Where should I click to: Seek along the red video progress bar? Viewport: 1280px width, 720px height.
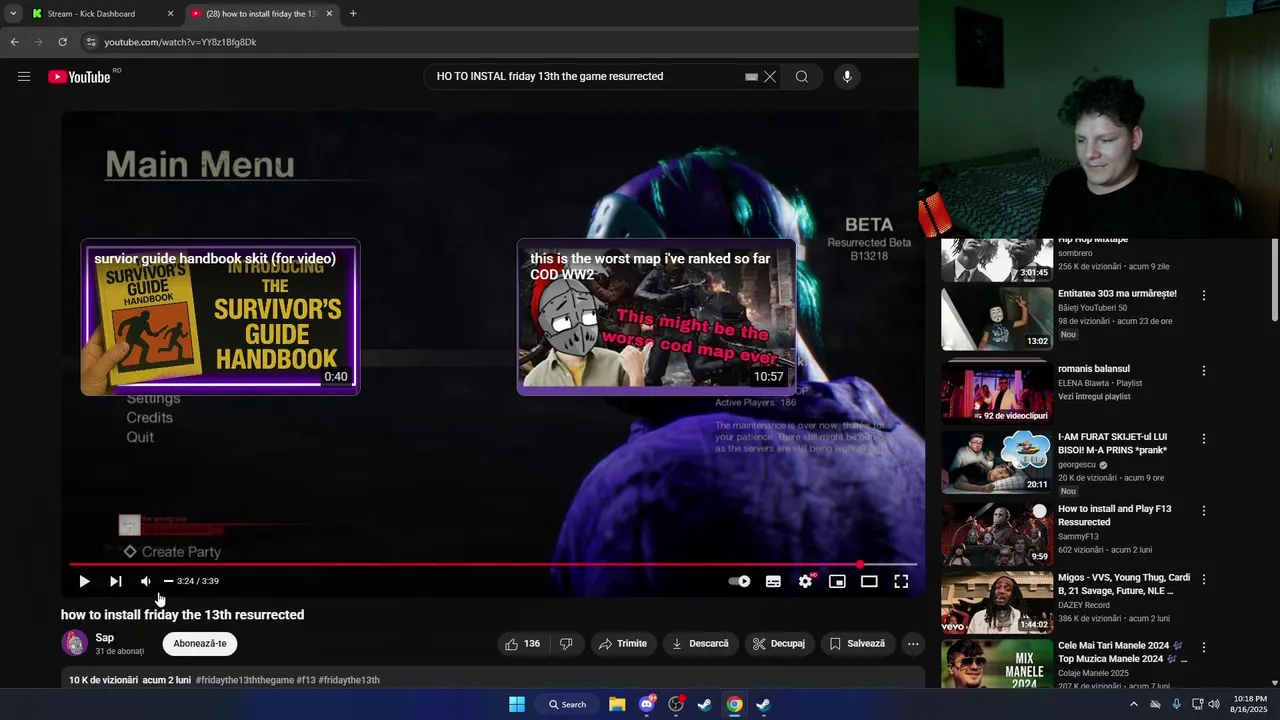[x=492, y=565]
